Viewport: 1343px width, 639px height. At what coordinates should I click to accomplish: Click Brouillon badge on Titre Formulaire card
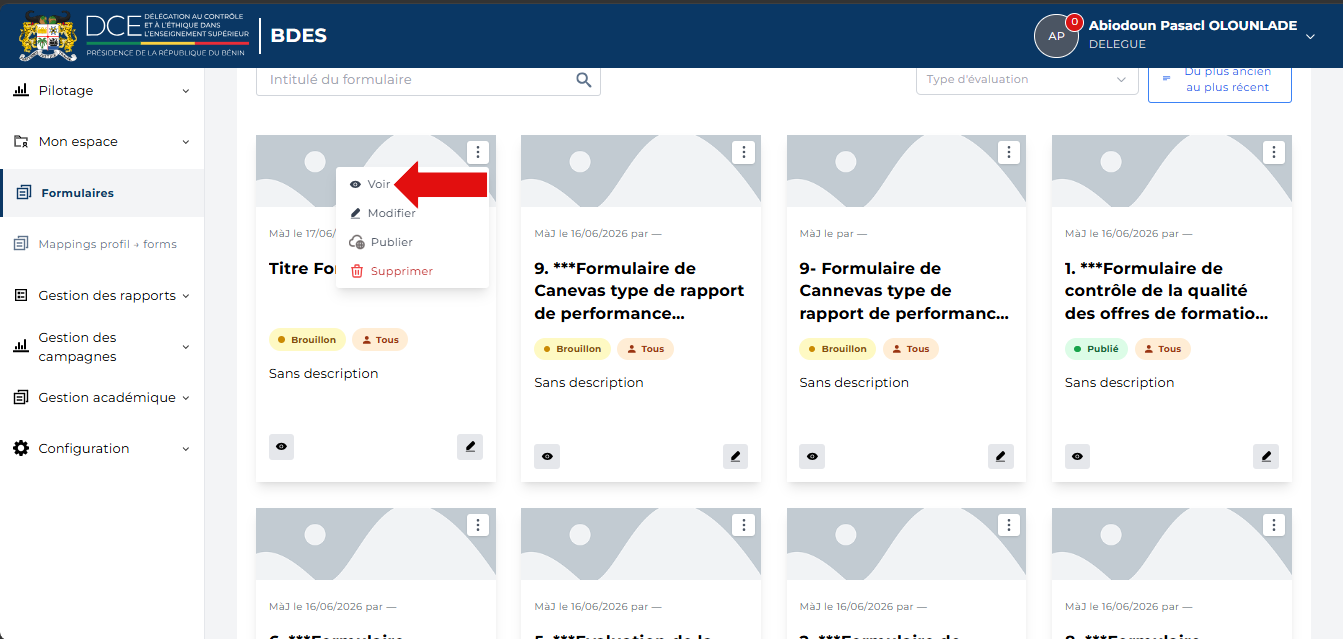(x=307, y=340)
